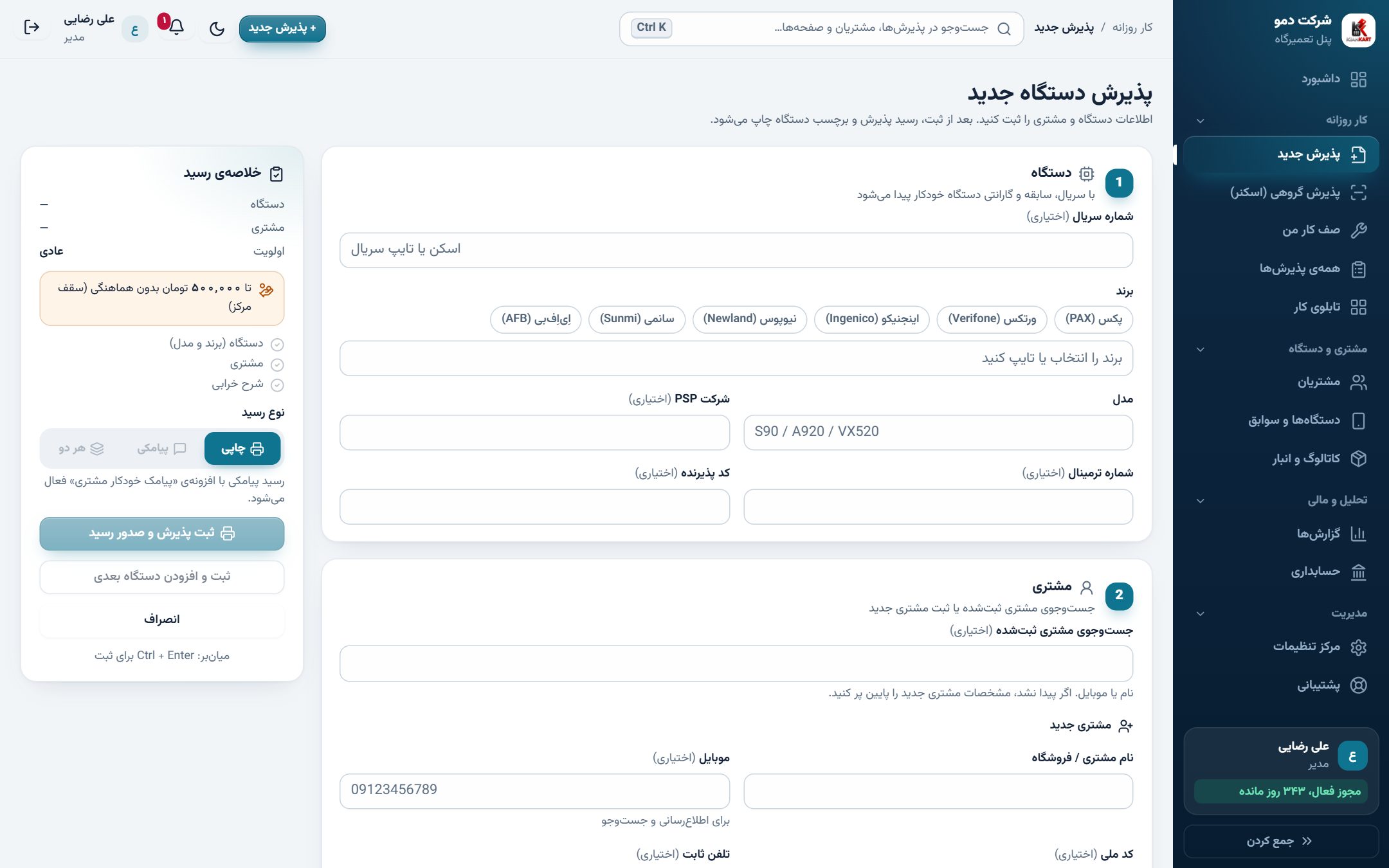Viewport: 1389px width, 868px height.
Task: Click the + پذیرش جدید header button
Action: pos(282,28)
